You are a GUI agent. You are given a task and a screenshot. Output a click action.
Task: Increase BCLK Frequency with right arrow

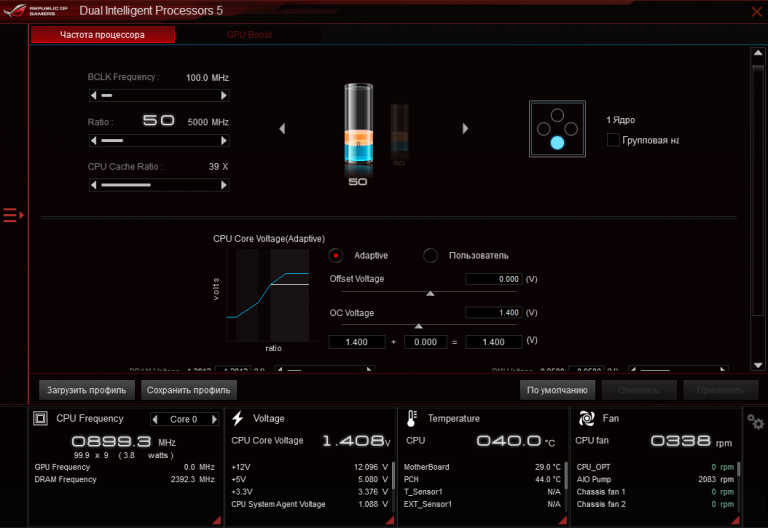click(224, 96)
